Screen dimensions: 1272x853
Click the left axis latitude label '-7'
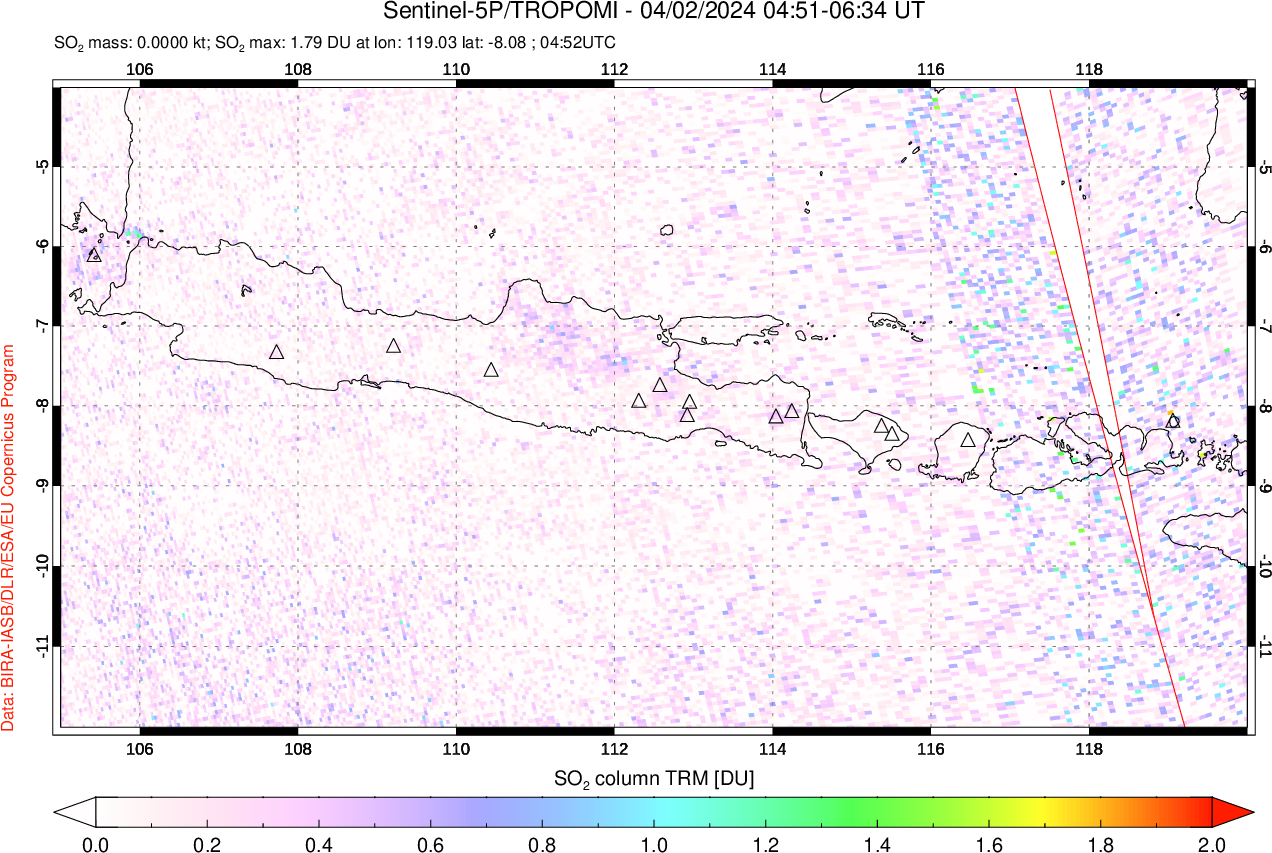click(x=44, y=326)
